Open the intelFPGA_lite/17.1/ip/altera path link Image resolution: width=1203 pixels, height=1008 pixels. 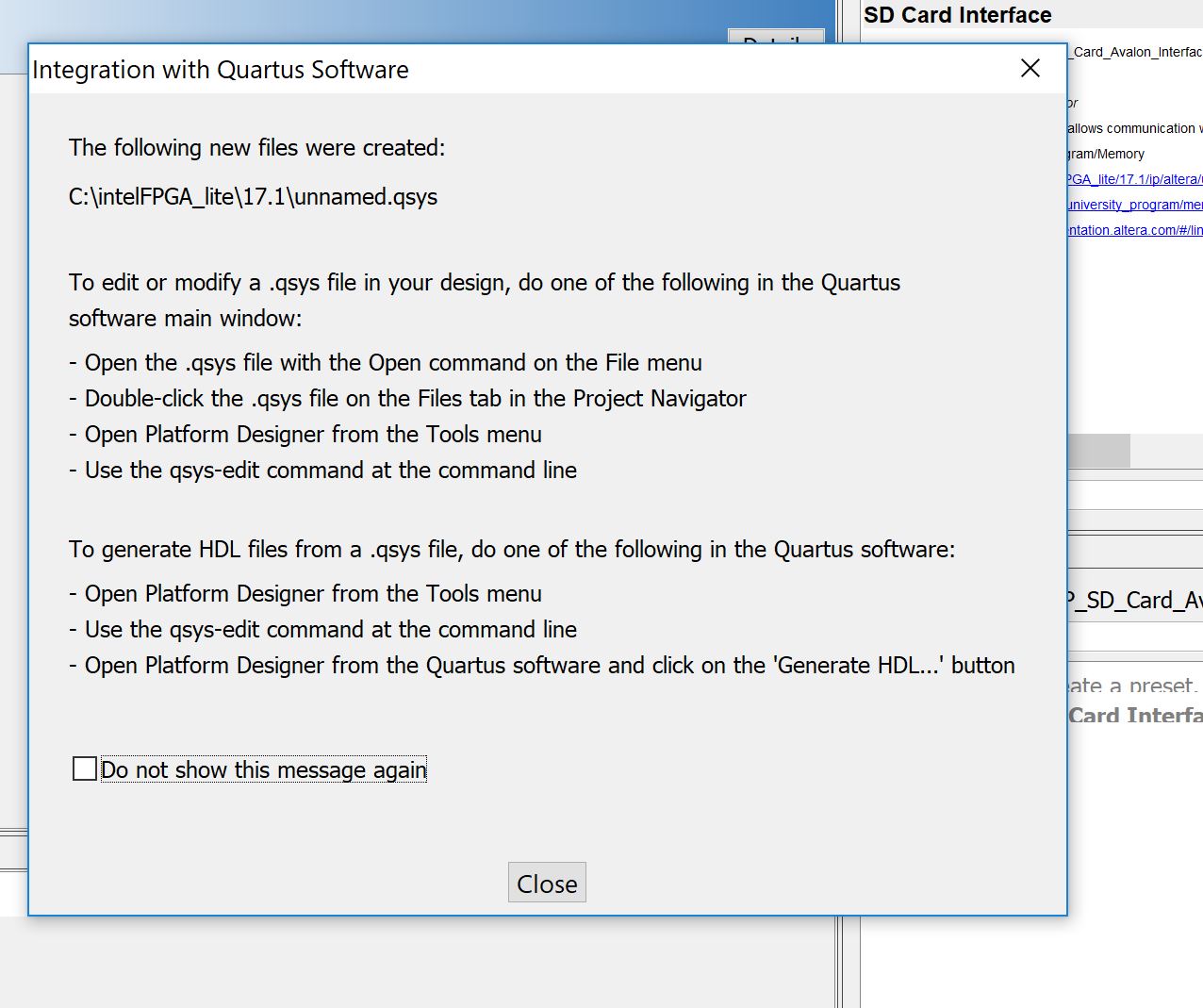tap(1134, 179)
